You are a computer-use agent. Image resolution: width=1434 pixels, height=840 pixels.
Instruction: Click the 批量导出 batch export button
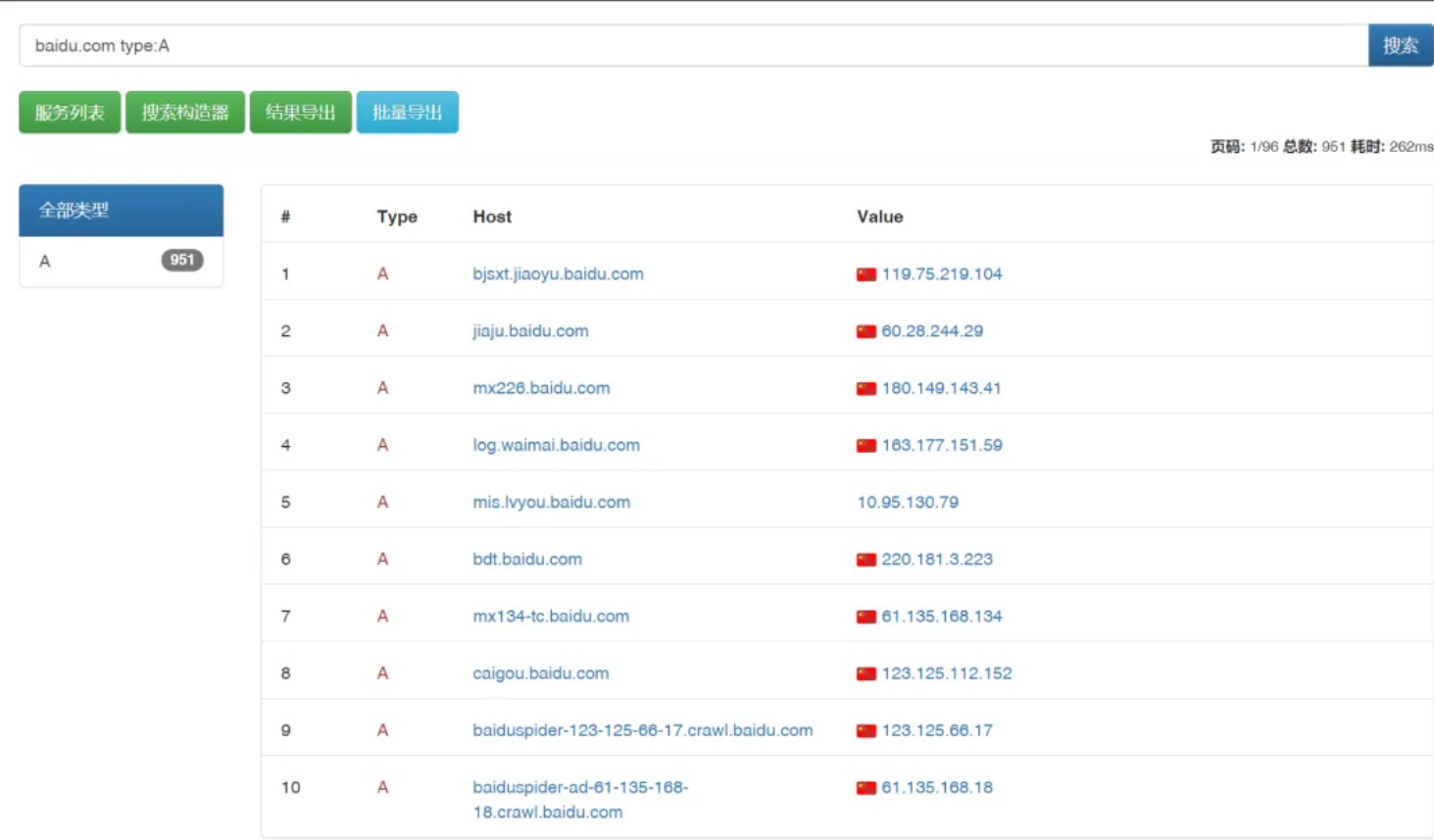408,113
